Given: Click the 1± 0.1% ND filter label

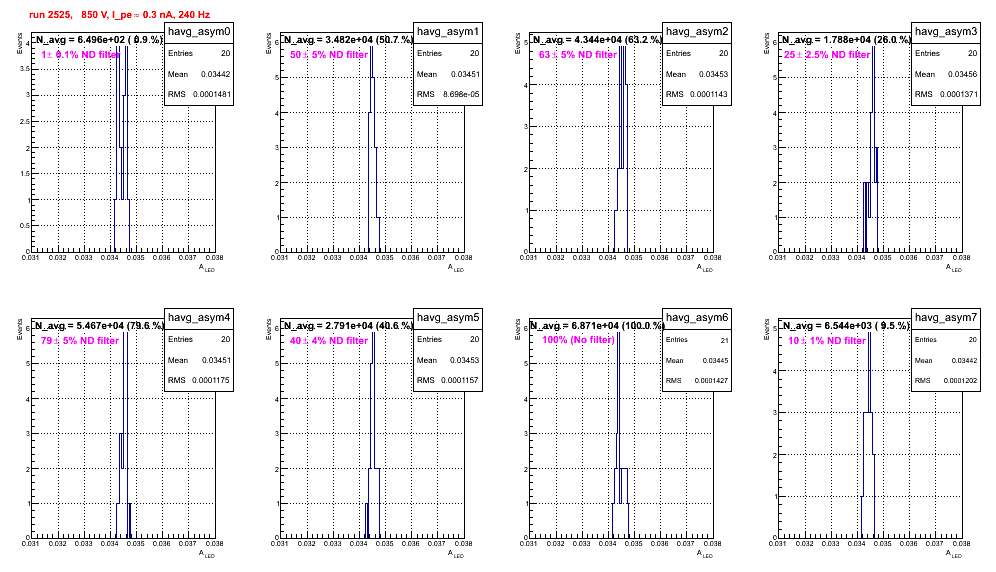Looking at the screenshot, I should 80,55.
